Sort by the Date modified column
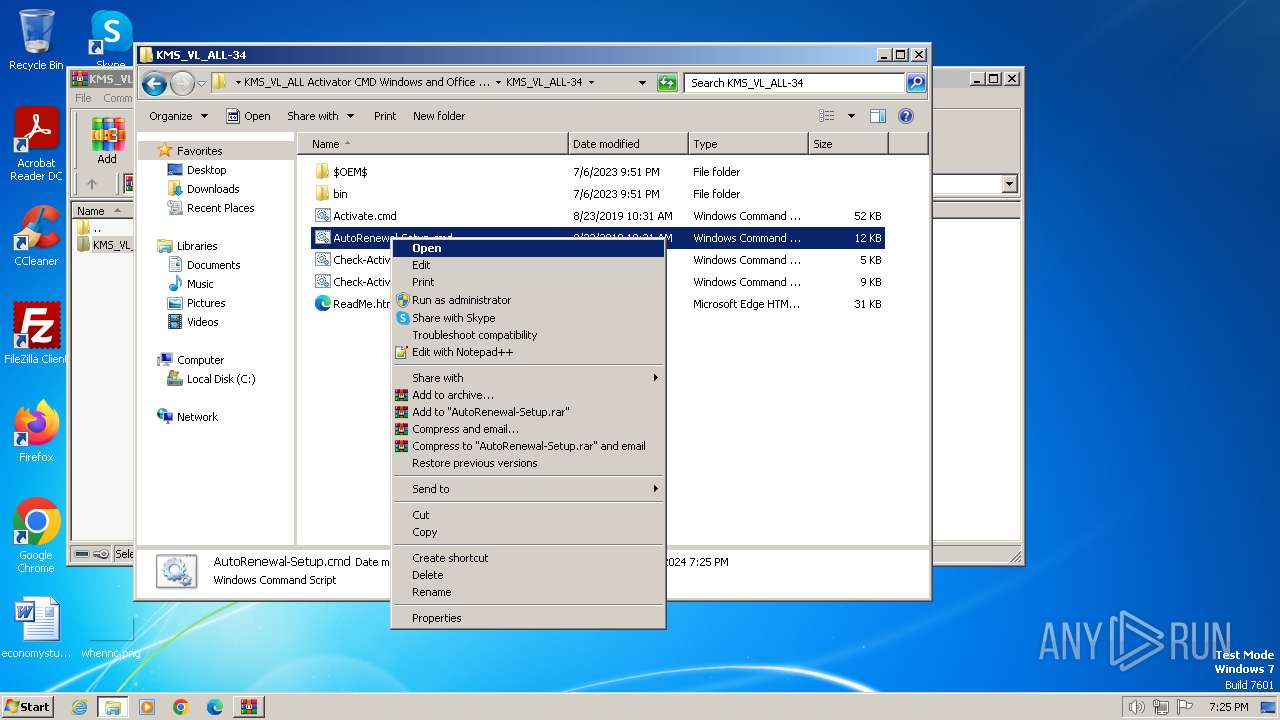 pyautogui.click(x=628, y=144)
